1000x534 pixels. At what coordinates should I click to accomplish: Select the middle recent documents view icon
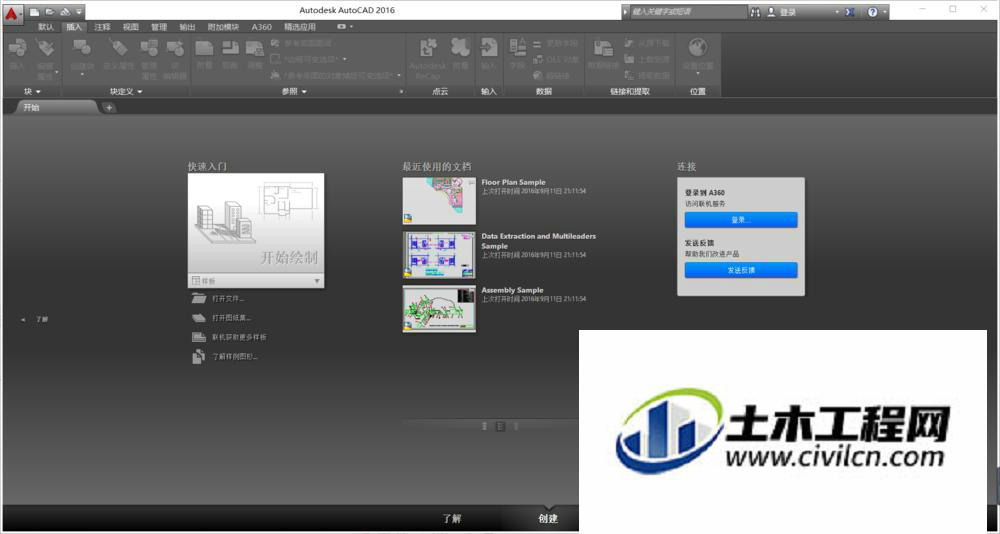point(501,426)
